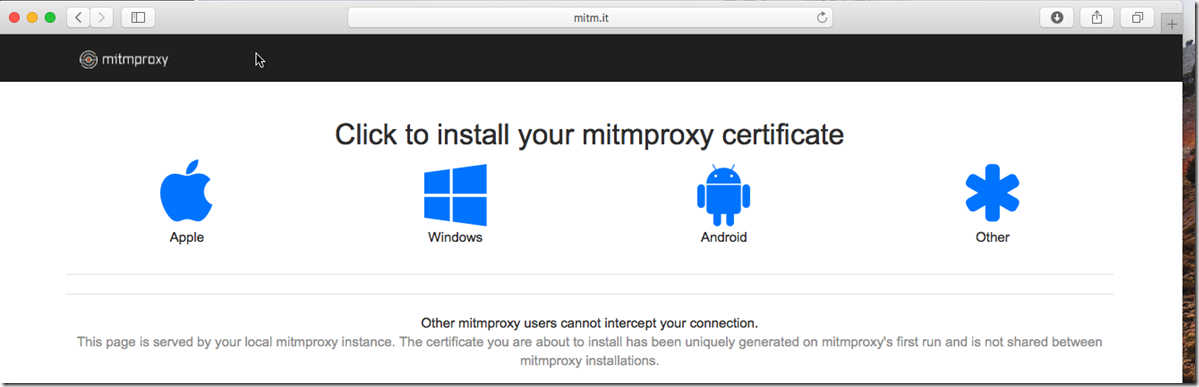Click the Android robot certificate icon
Screen dimensions: 1199x387
tap(723, 194)
